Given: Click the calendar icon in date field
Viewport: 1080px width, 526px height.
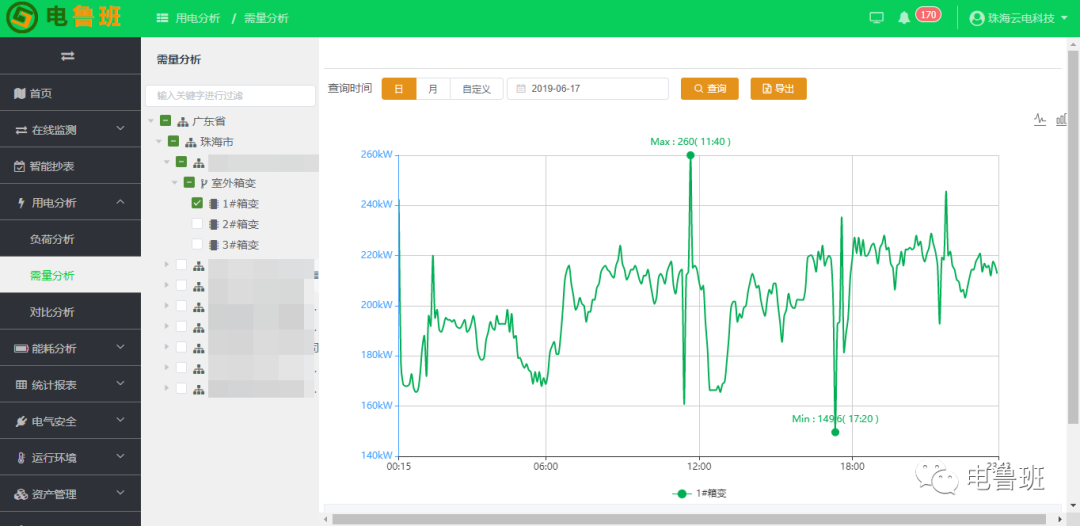Looking at the screenshot, I should coord(520,89).
